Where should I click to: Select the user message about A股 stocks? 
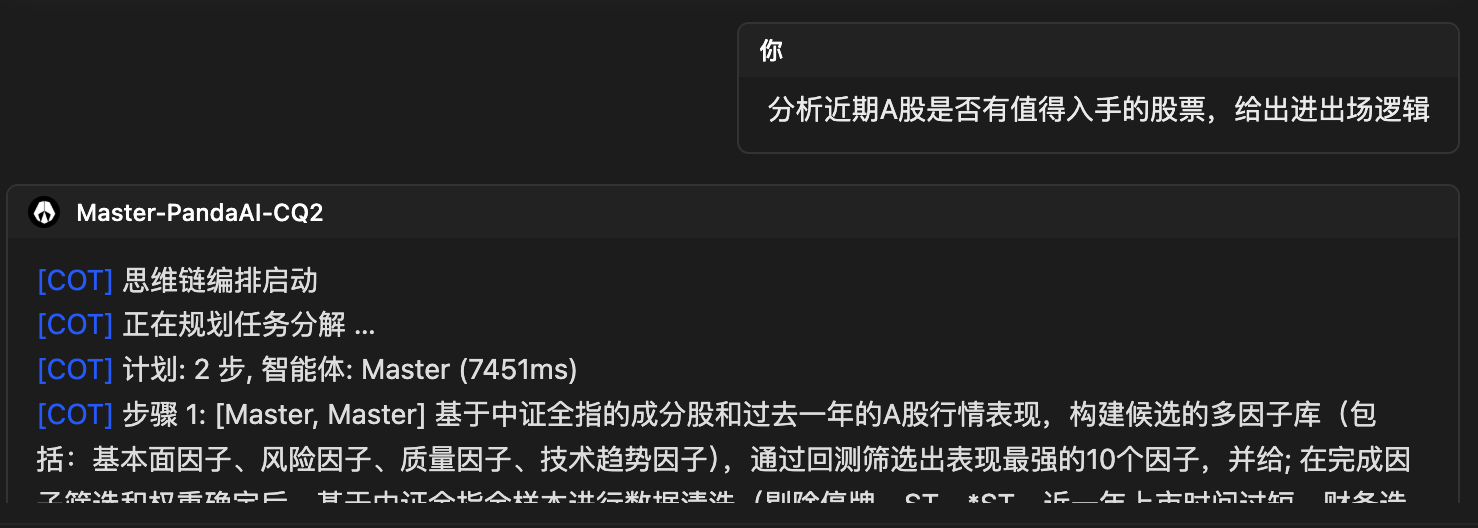tap(1098, 109)
